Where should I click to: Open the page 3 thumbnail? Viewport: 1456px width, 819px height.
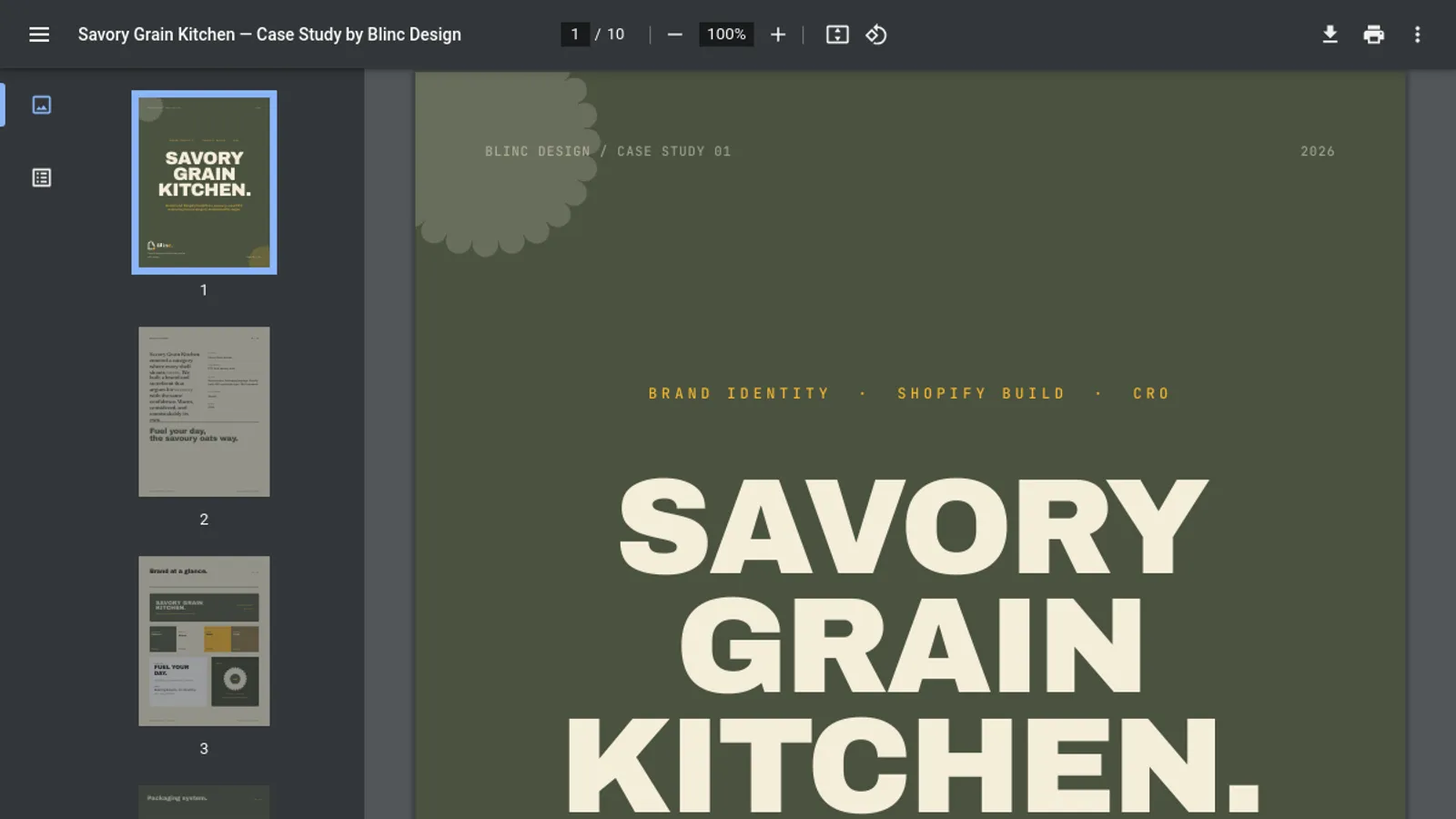pos(204,641)
